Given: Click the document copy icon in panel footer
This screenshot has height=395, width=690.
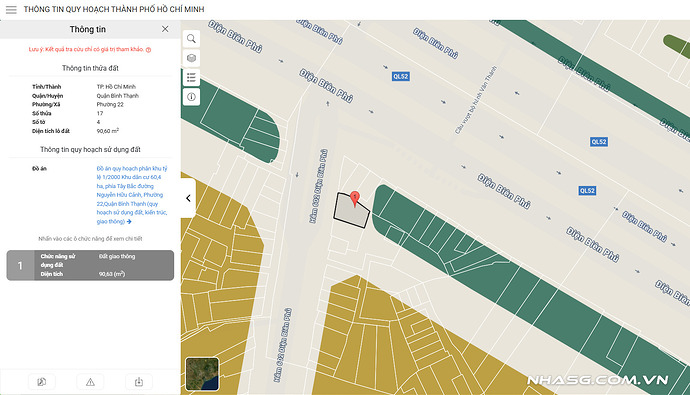Looking at the screenshot, I should click(x=42, y=382).
